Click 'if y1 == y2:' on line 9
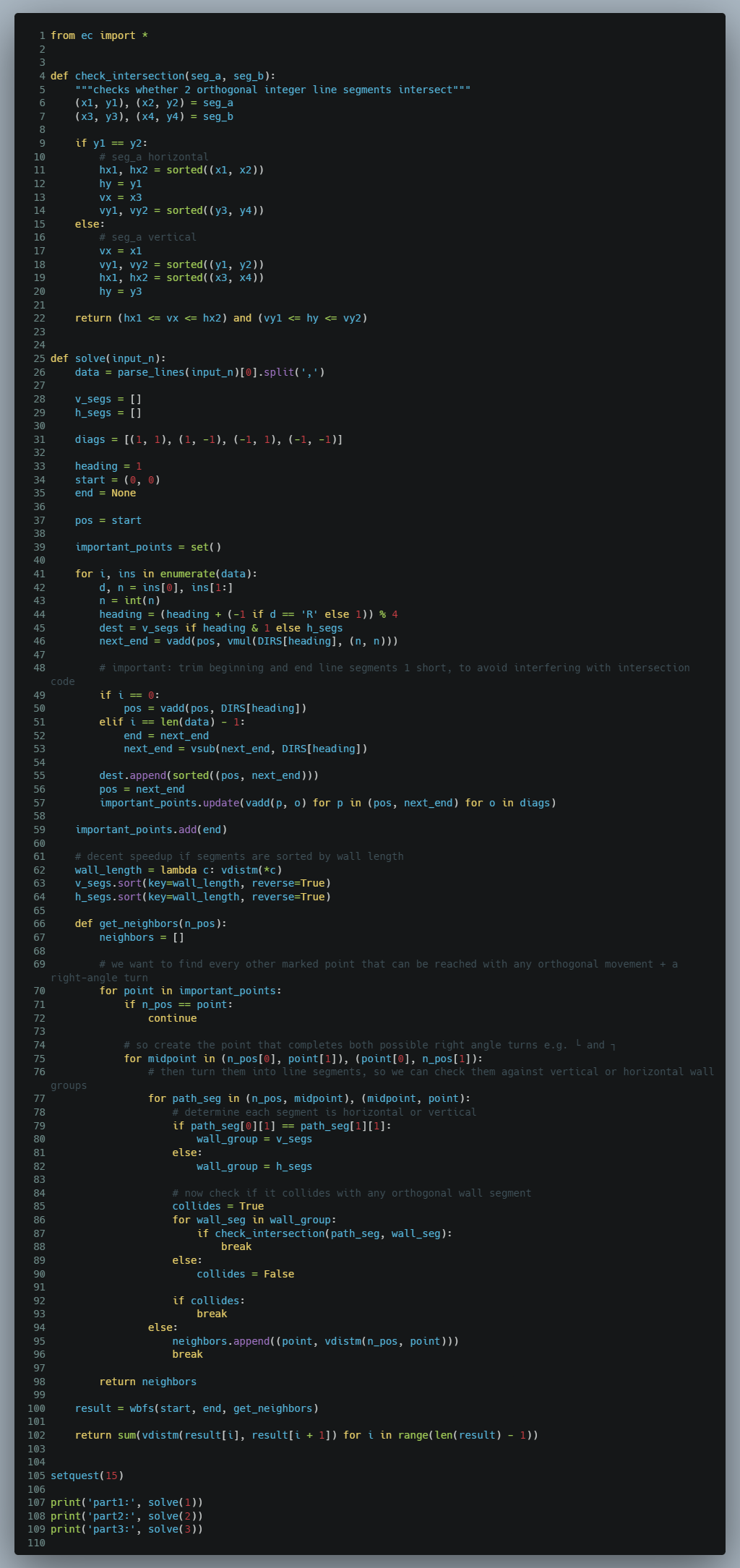The height and width of the screenshot is (1568, 740). [111, 143]
